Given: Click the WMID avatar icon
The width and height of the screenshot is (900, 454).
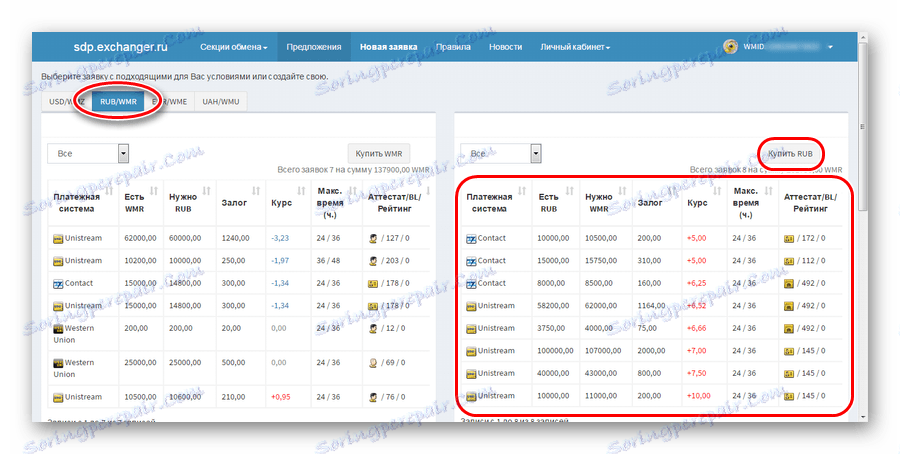Looking at the screenshot, I should point(730,47).
